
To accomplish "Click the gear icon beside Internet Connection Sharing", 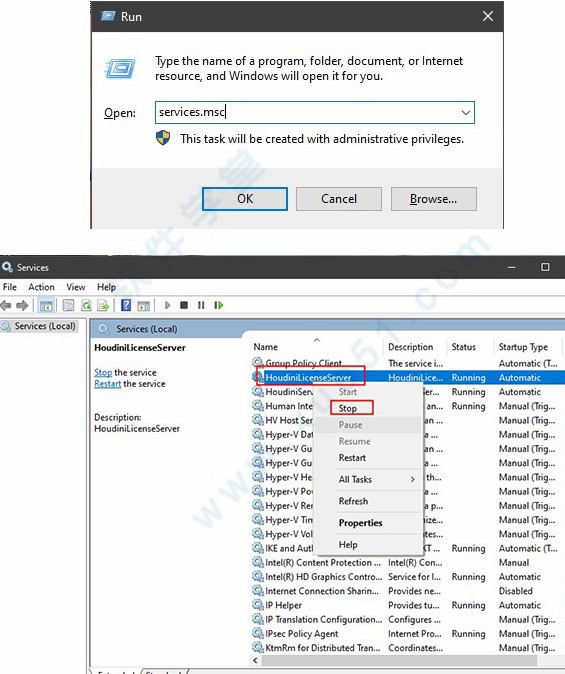I will 258,591.
